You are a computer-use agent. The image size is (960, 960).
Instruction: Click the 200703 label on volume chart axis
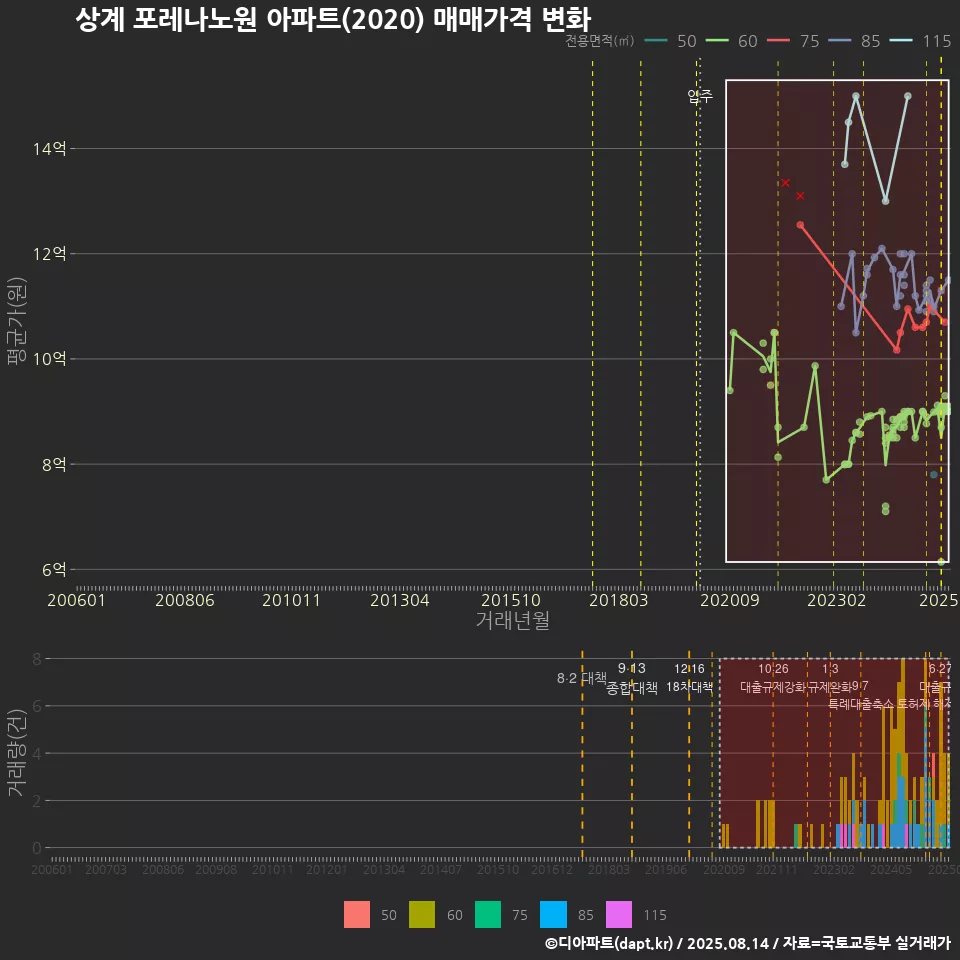[x=105, y=869]
